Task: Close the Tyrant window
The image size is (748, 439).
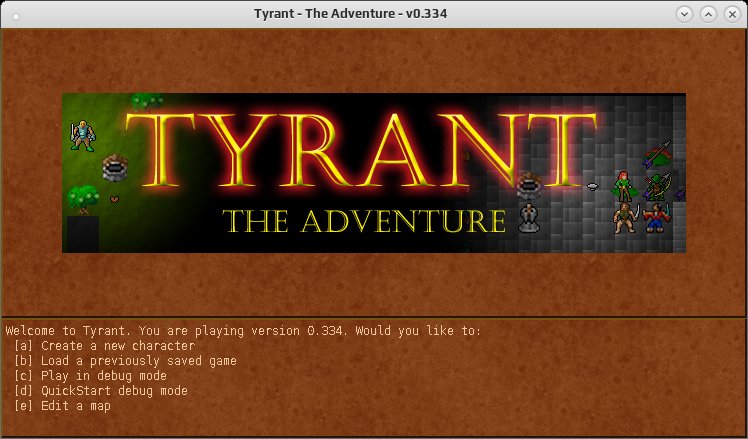Action: [732, 14]
